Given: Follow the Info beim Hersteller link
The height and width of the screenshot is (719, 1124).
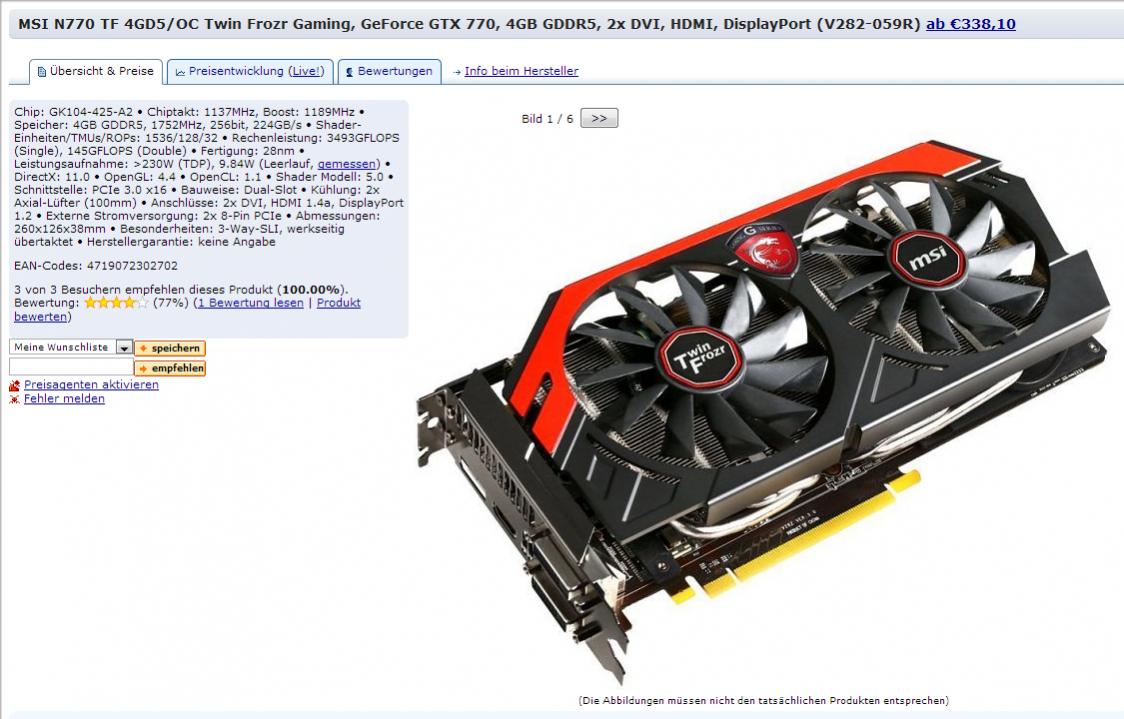Looking at the screenshot, I should 521,71.
